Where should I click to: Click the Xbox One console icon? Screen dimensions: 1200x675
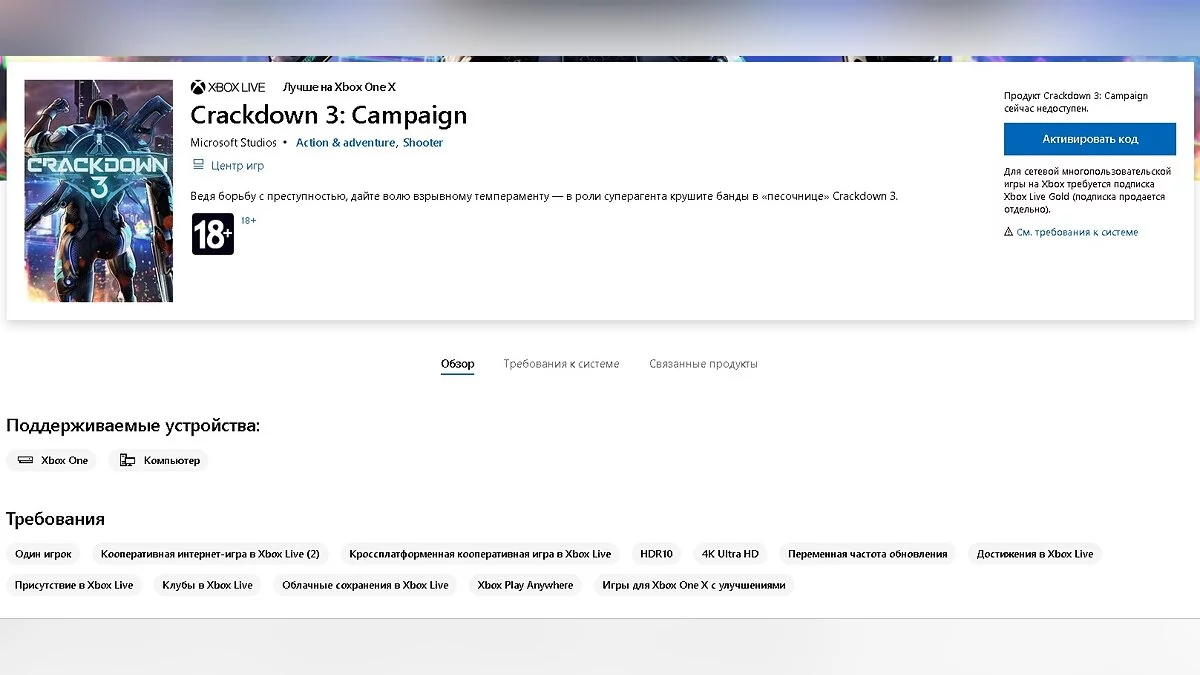(25, 461)
